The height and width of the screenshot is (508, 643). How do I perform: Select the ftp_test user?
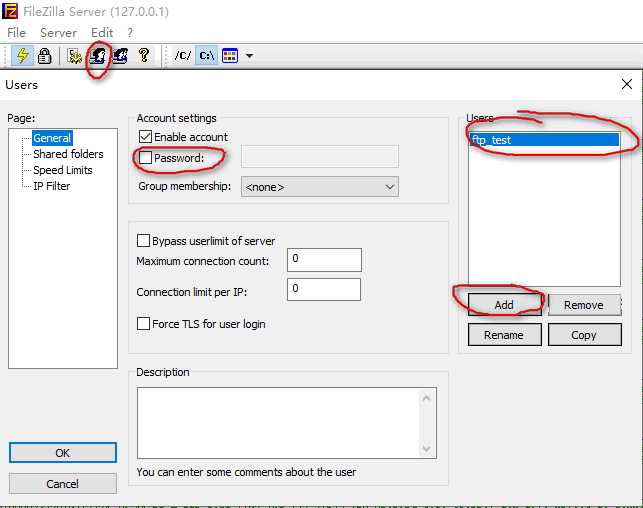tap(544, 140)
